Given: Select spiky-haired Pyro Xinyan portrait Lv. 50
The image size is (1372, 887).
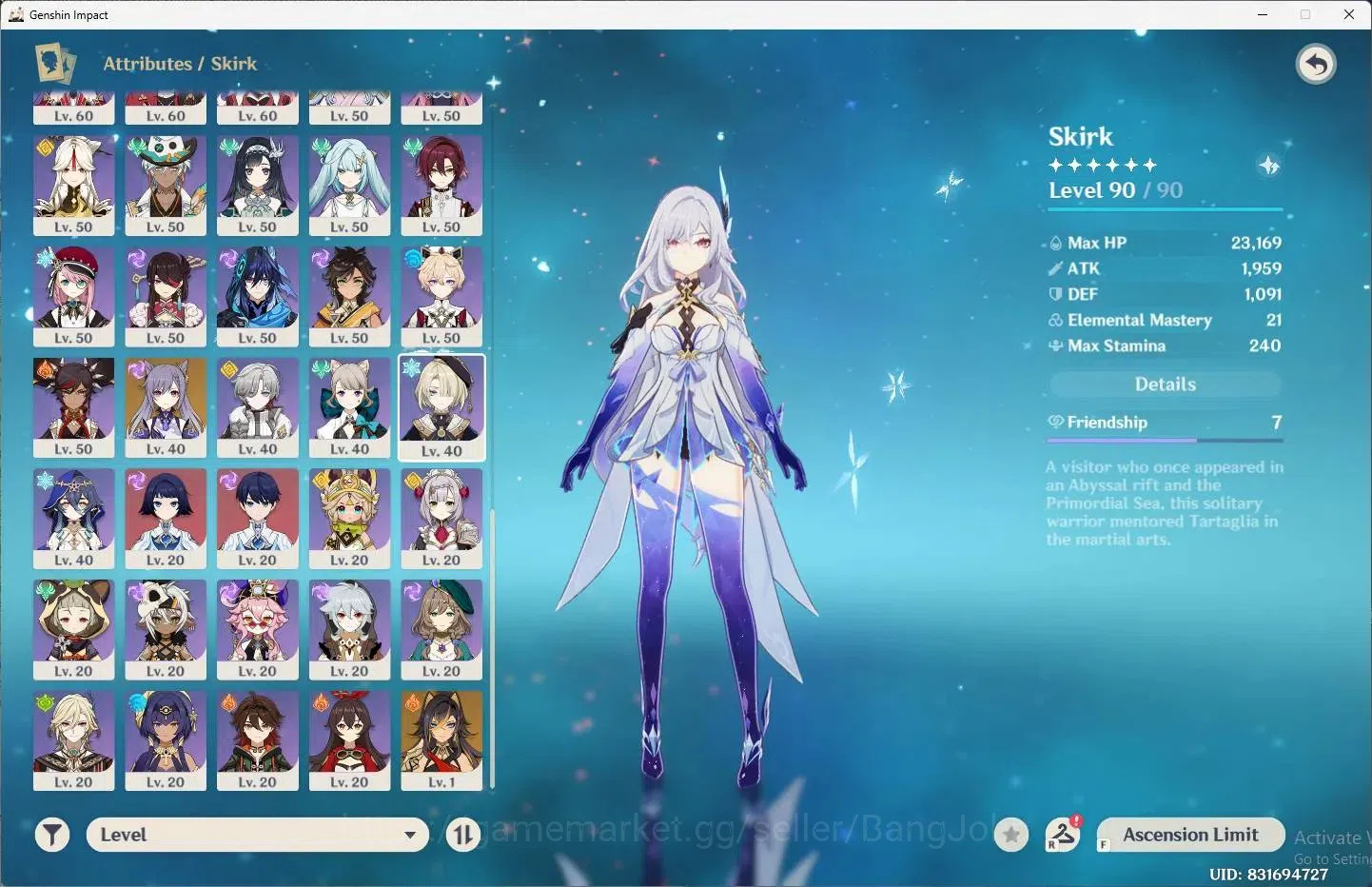Looking at the screenshot, I should point(73,408).
